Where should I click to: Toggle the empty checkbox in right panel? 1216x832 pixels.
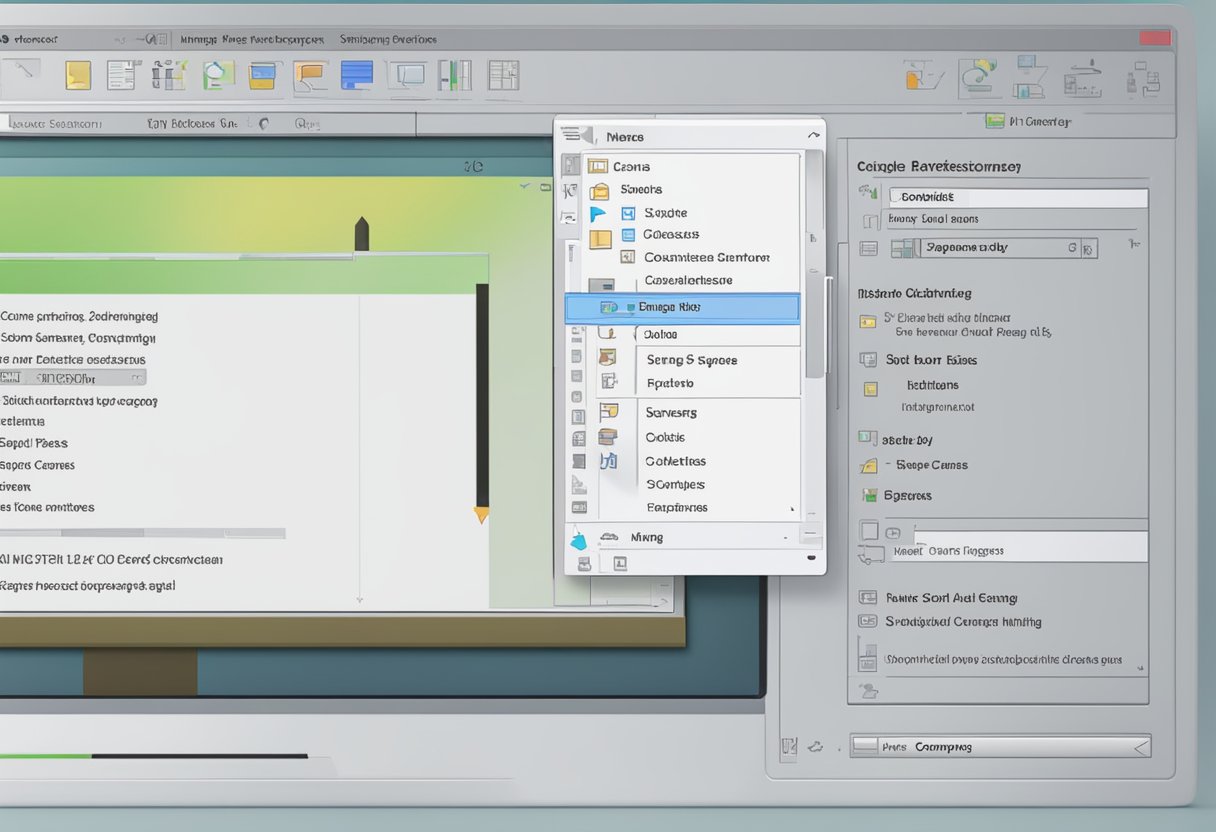[x=869, y=531]
